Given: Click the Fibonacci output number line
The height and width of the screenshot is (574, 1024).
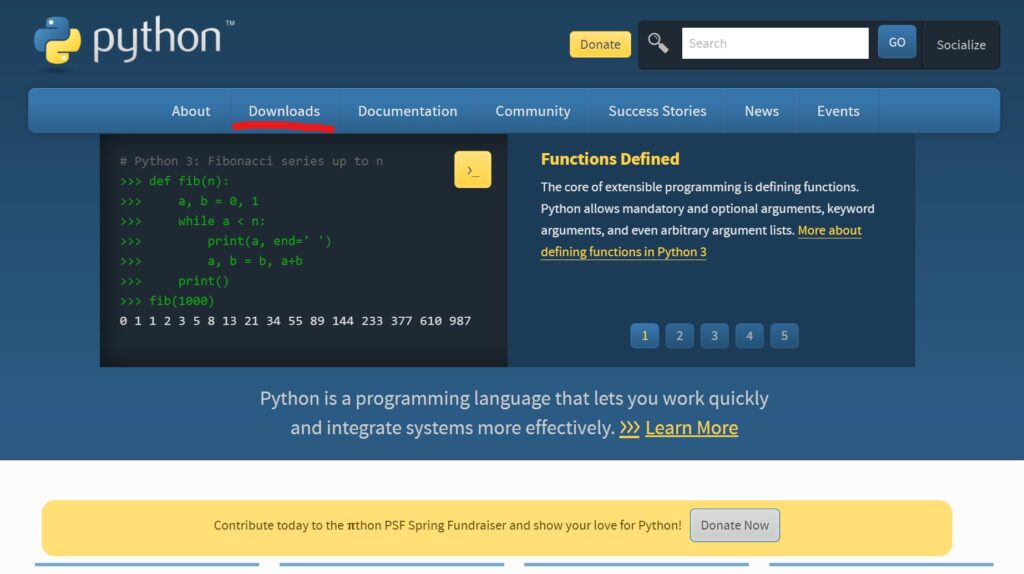Looking at the screenshot, I should coord(295,321).
